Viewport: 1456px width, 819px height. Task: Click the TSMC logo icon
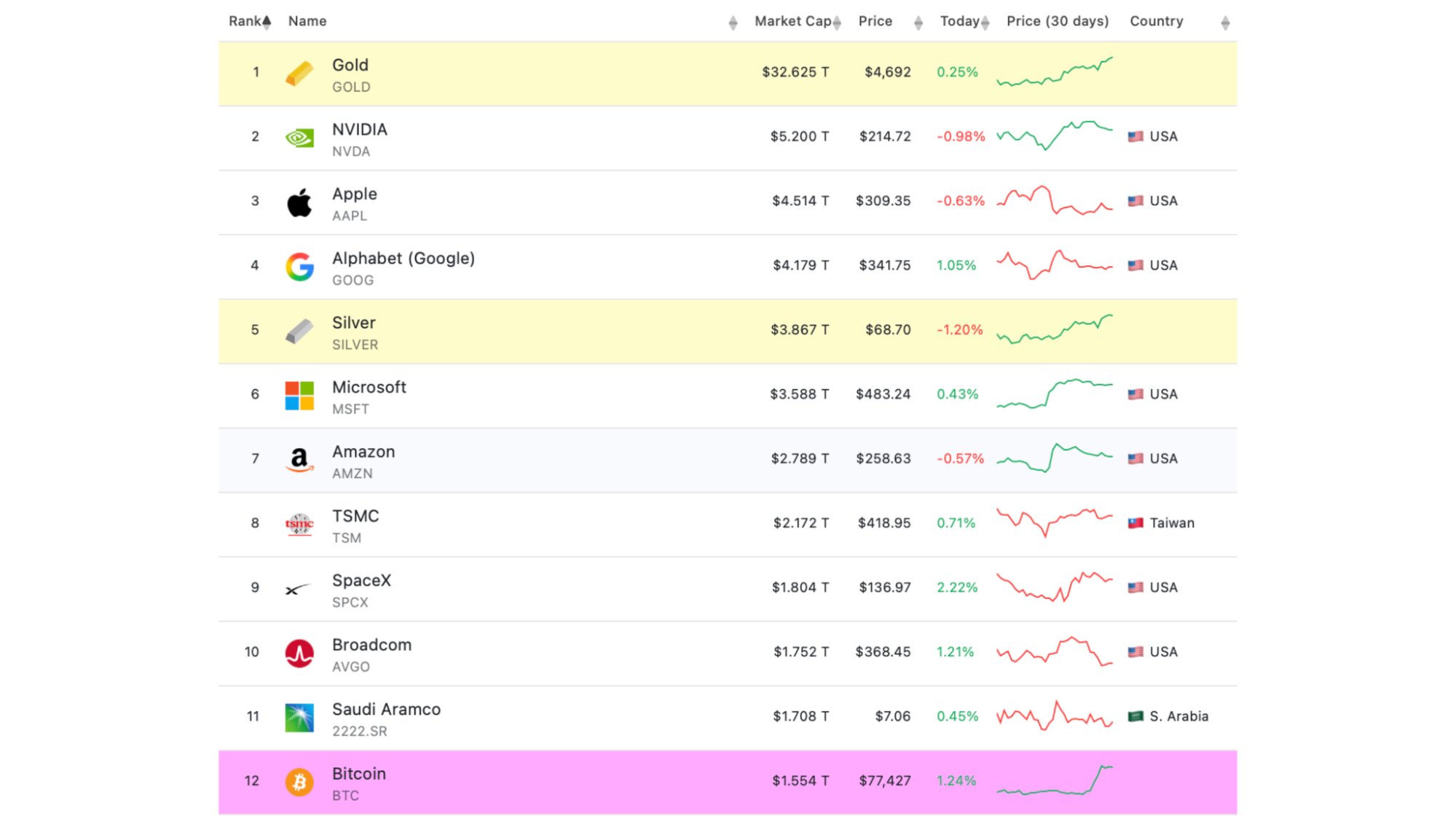tap(299, 524)
